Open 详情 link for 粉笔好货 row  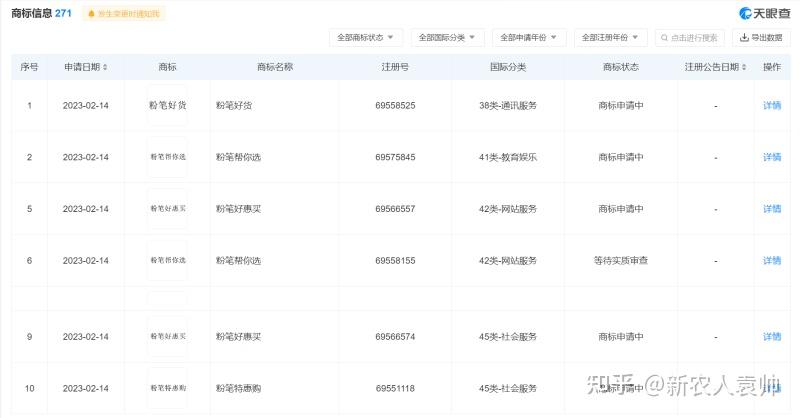[x=772, y=105]
